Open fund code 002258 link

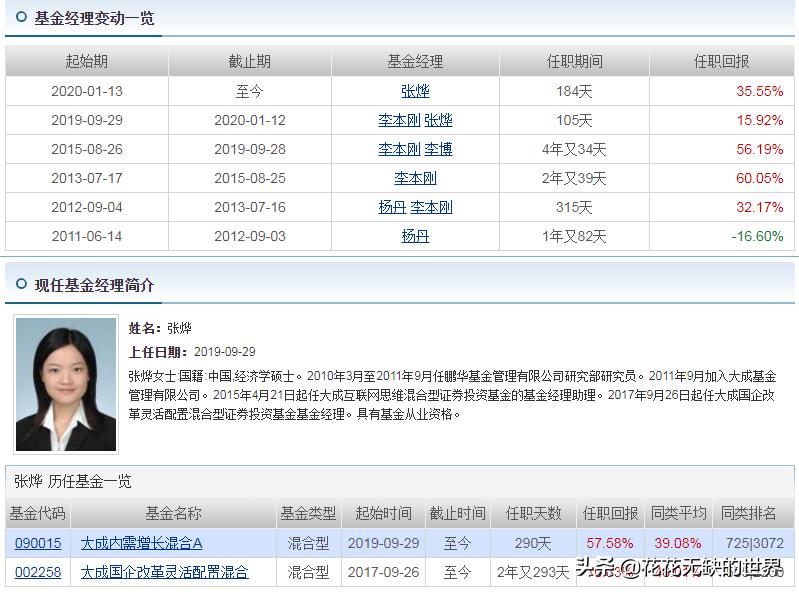[38, 572]
